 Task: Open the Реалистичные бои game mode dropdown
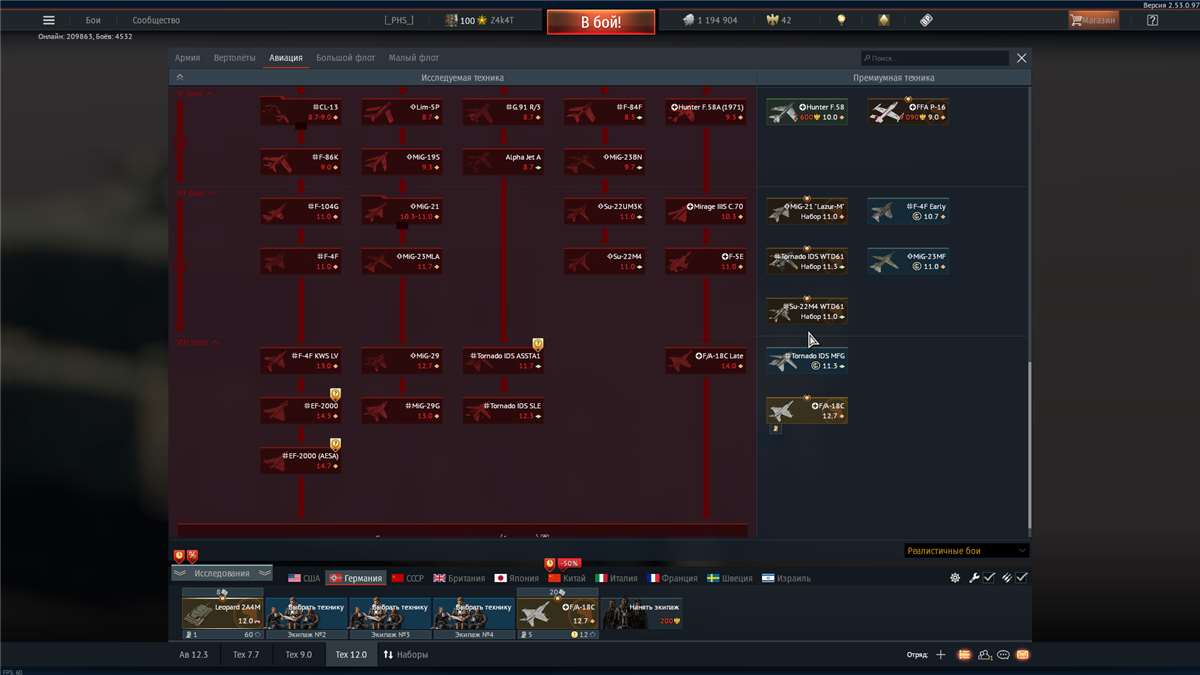(965, 550)
